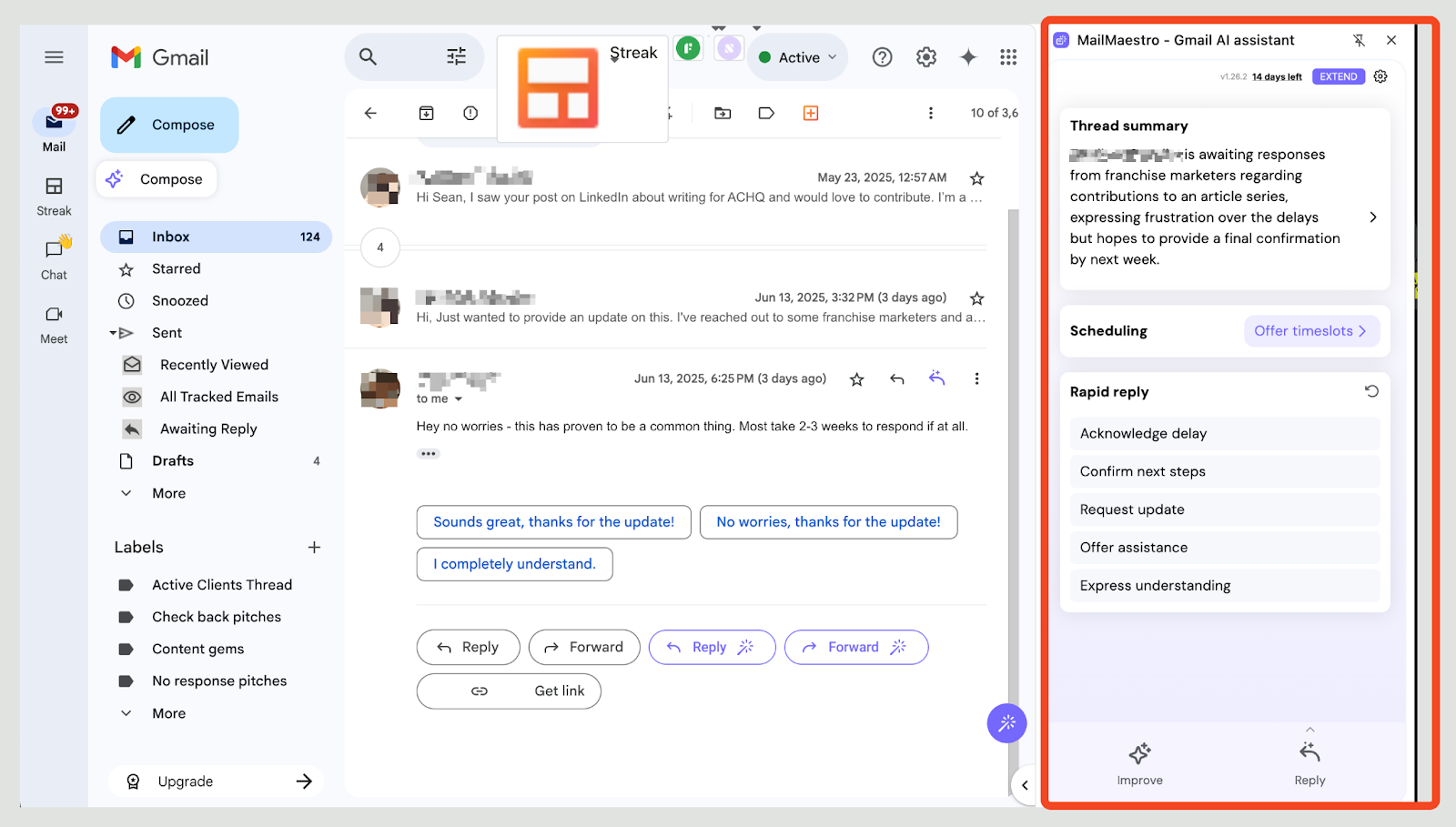Click Upgrade at sidebar bottom
1456x827 pixels.
click(216, 782)
